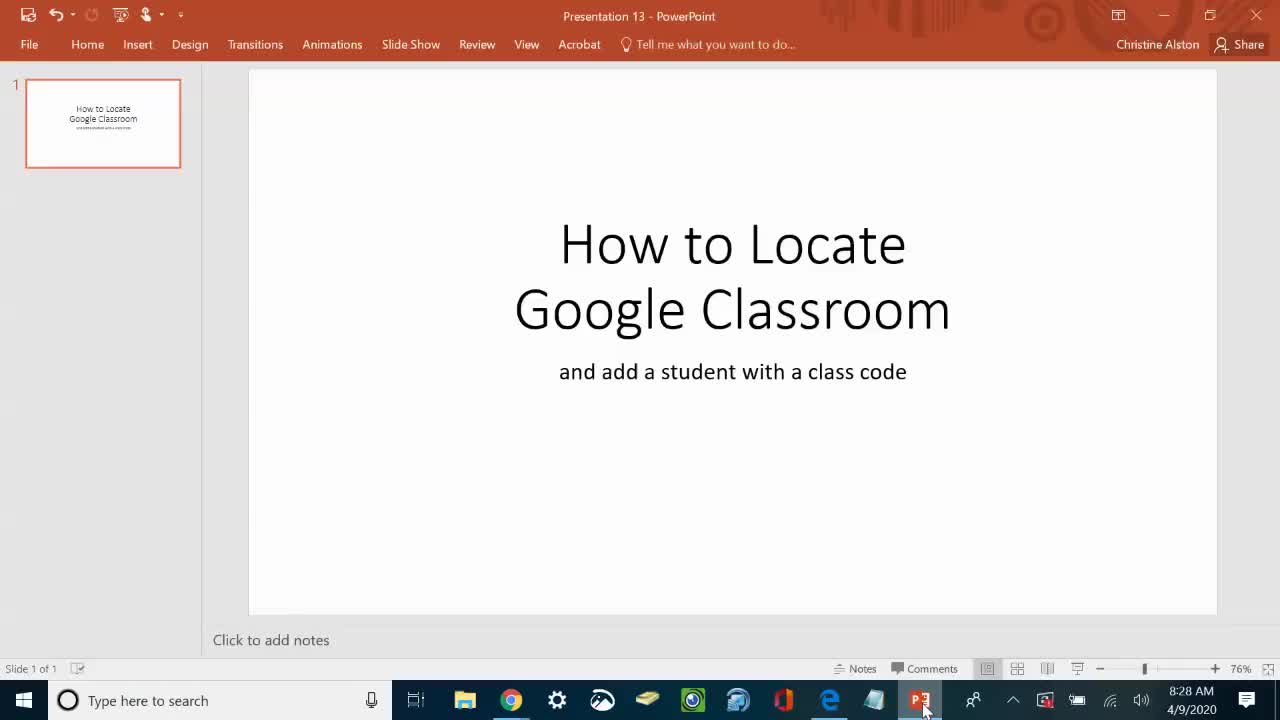Click the notes area to add notes
This screenshot has width=1280, height=720.
click(x=271, y=640)
